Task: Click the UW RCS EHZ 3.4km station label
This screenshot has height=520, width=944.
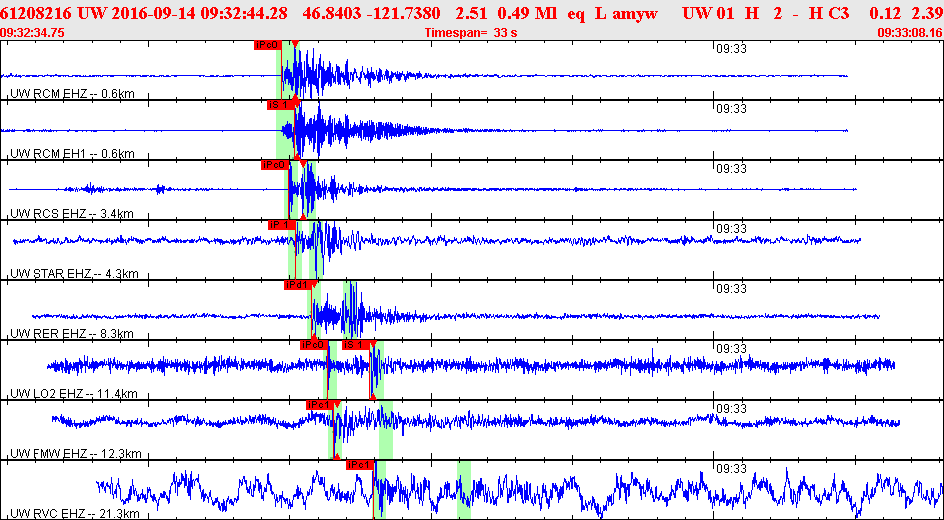Action: pos(72,214)
